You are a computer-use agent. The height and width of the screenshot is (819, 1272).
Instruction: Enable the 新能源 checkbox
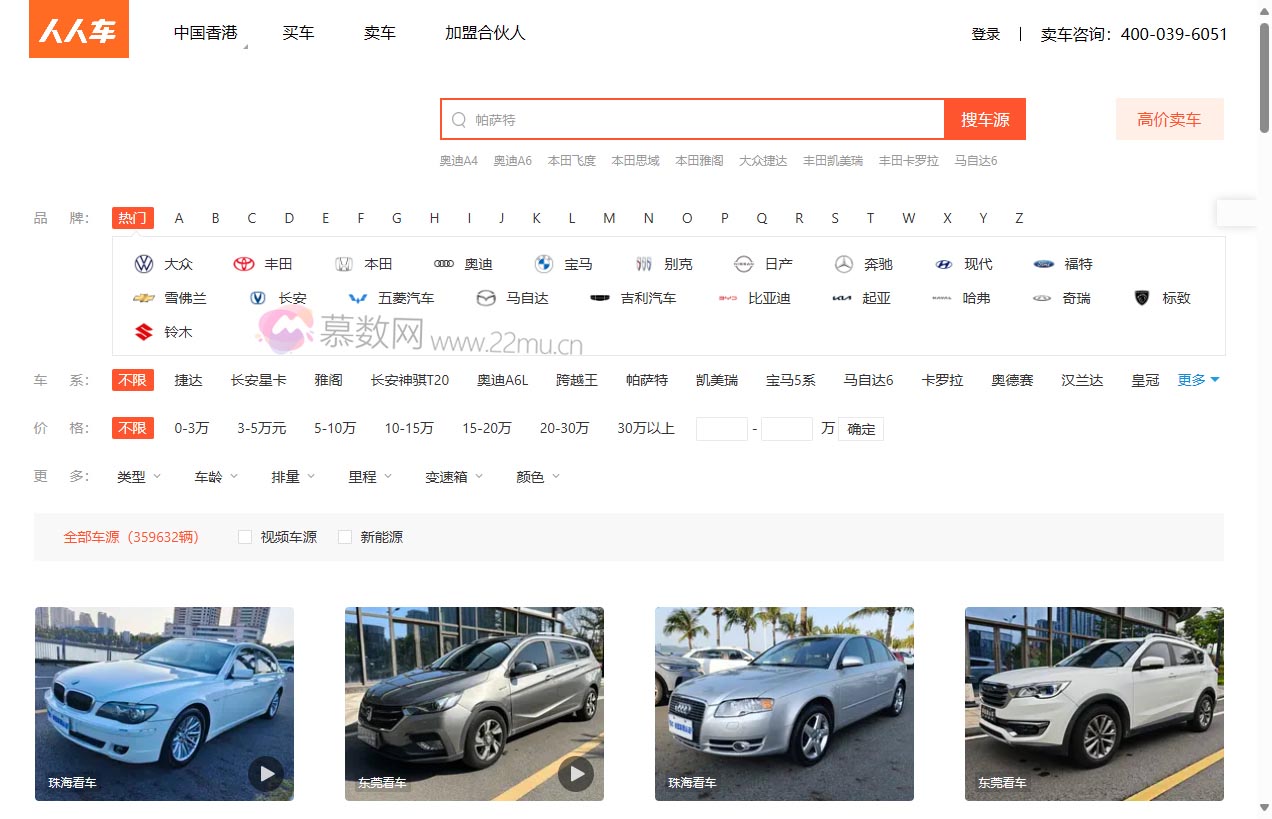(345, 536)
